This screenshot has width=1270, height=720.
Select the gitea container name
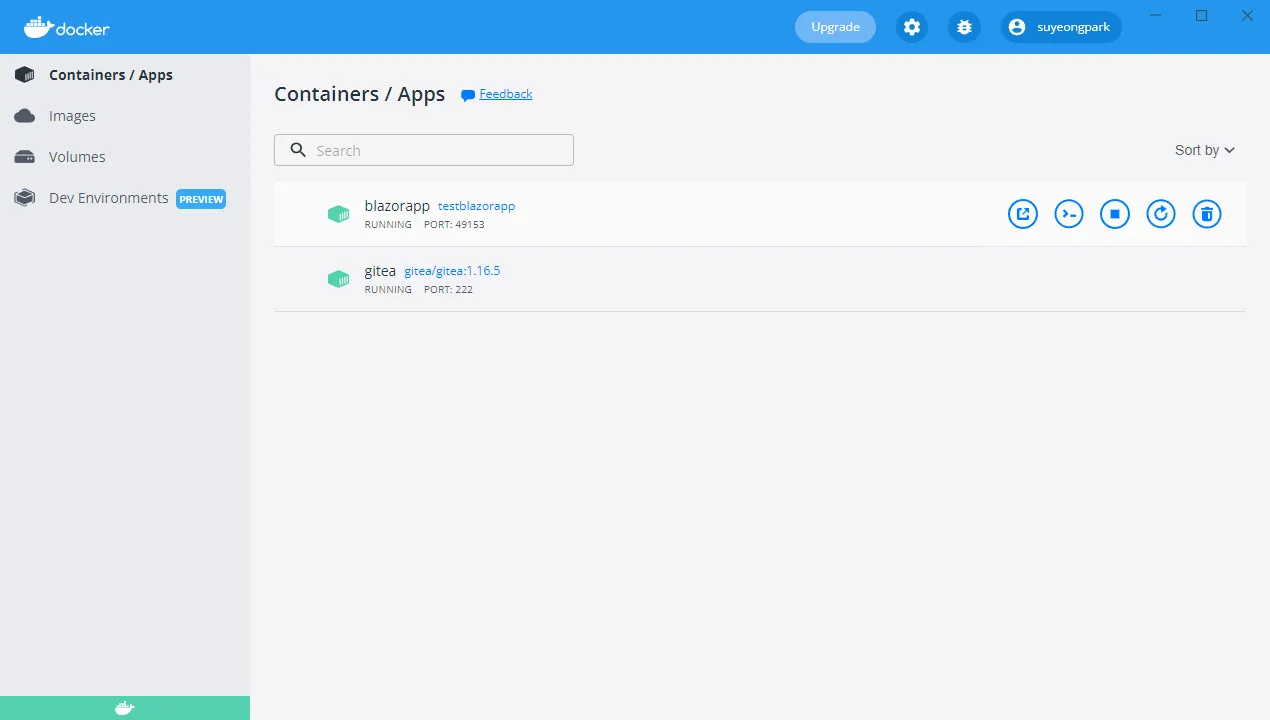coord(380,271)
